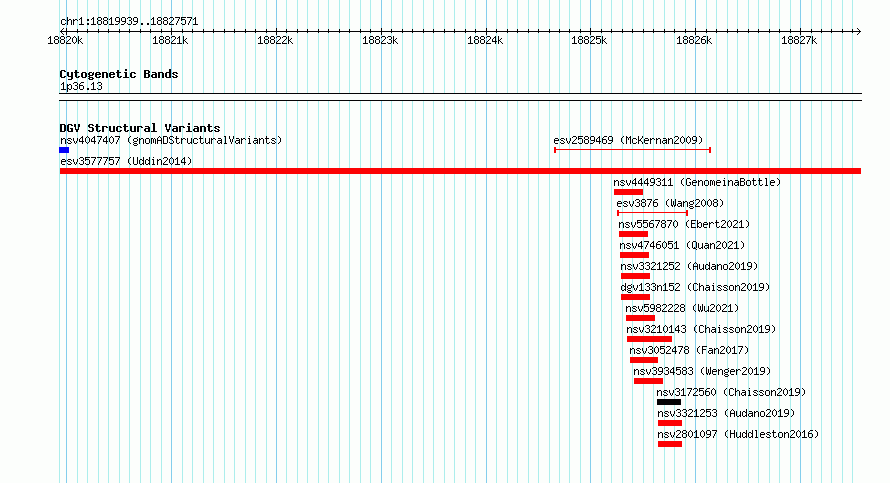Click the 18822k ruler tick label
Viewport: 890px width, 483px height.
click(x=275, y=41)
